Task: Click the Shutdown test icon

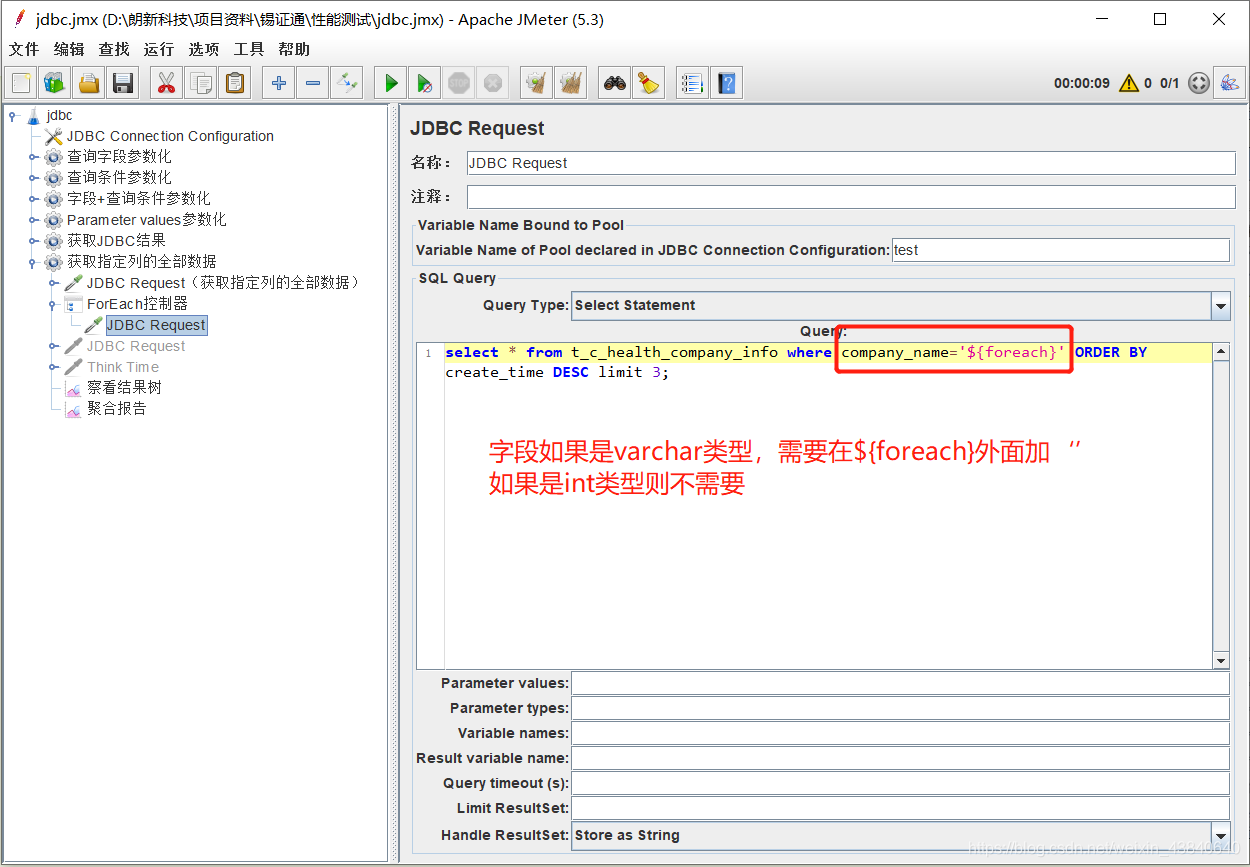Action: 492,83
